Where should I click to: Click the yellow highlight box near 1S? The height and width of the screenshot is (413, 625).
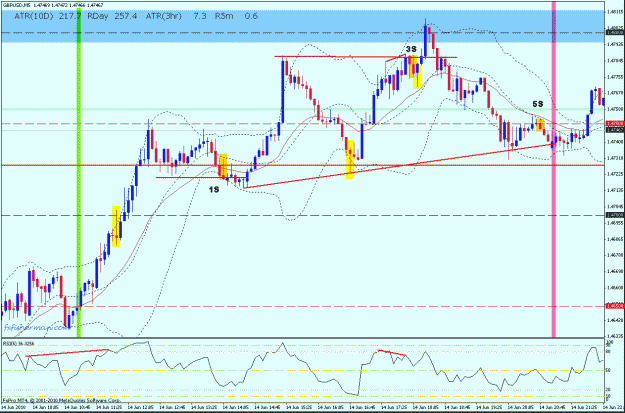point(223,166)
